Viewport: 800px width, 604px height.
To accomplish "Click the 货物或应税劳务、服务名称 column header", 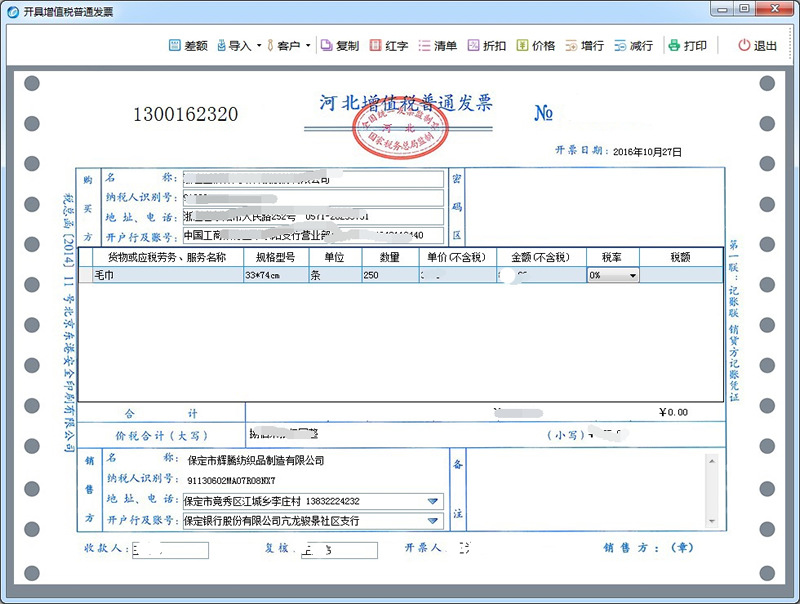I will (167, 257).
